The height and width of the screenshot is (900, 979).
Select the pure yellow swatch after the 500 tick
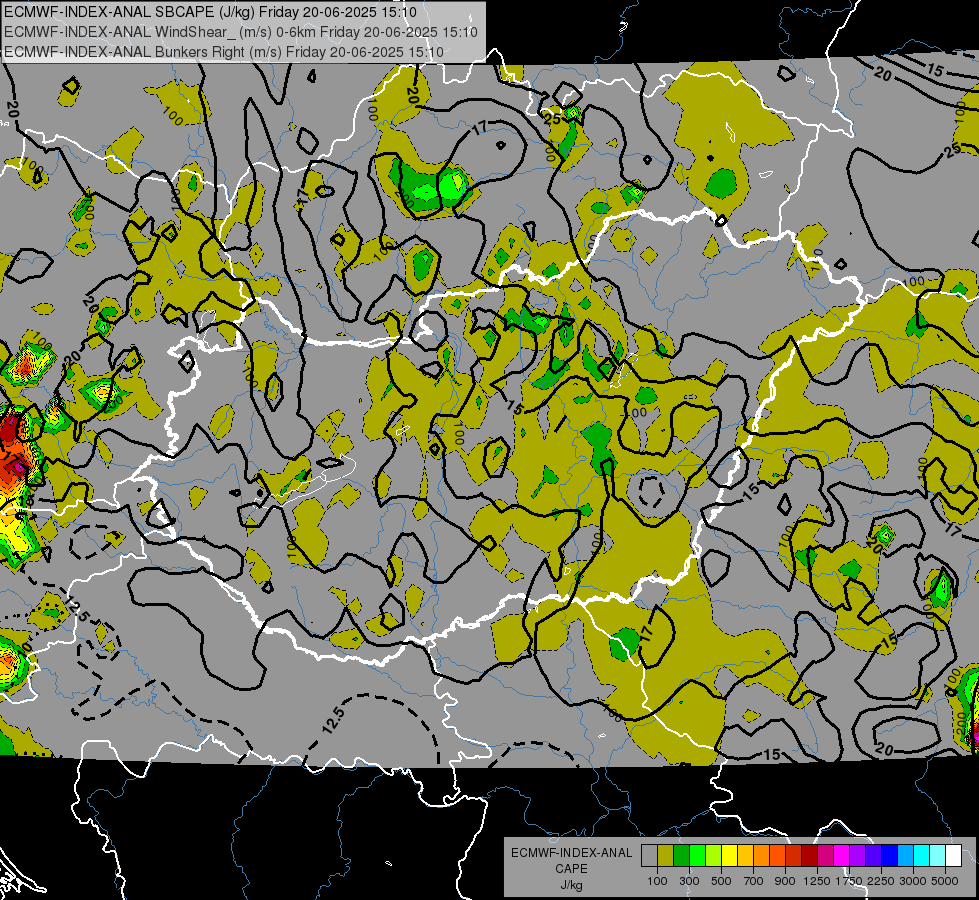point(729,856)
